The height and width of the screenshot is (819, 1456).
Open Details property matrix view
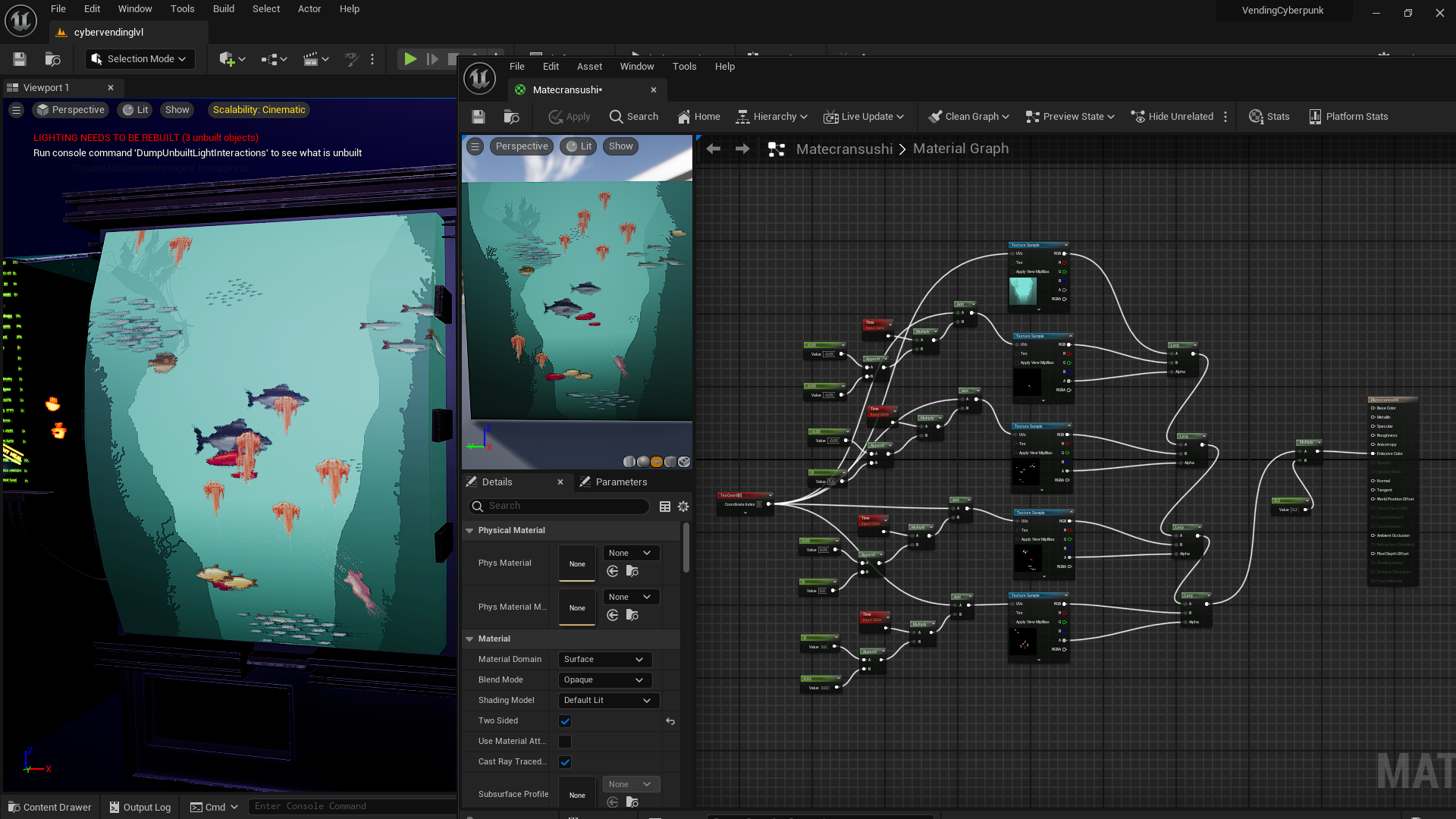click(x=665, y=507)
